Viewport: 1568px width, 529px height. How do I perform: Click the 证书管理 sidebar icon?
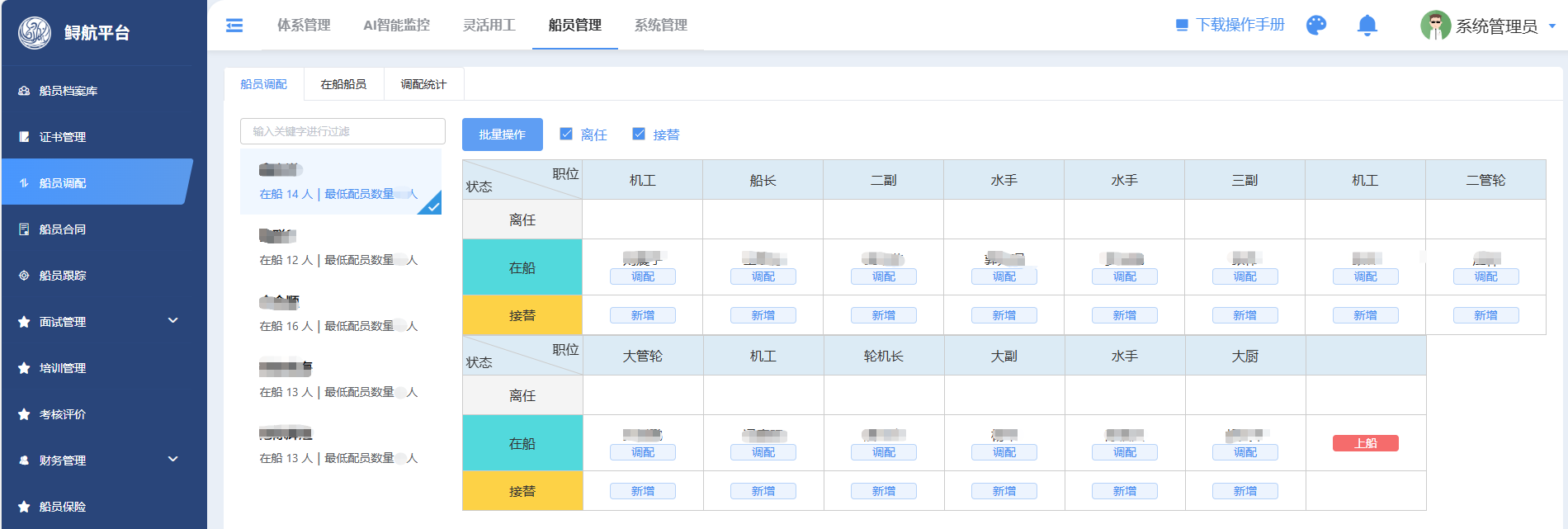24,137
